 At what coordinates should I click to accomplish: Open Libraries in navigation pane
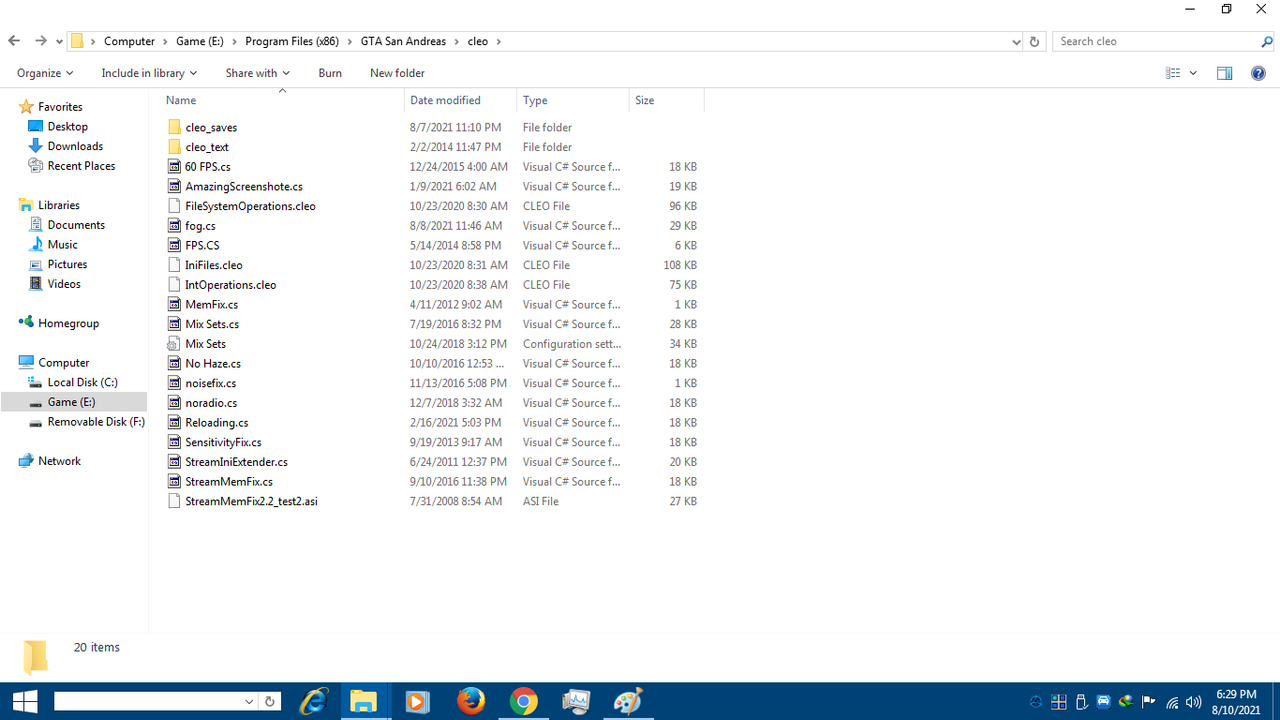pyautogui.click(x=58, y=205)
